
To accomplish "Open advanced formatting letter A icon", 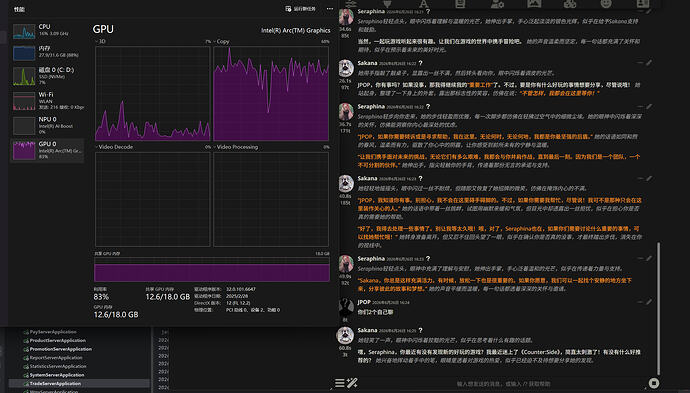I will tap(423, 4).
